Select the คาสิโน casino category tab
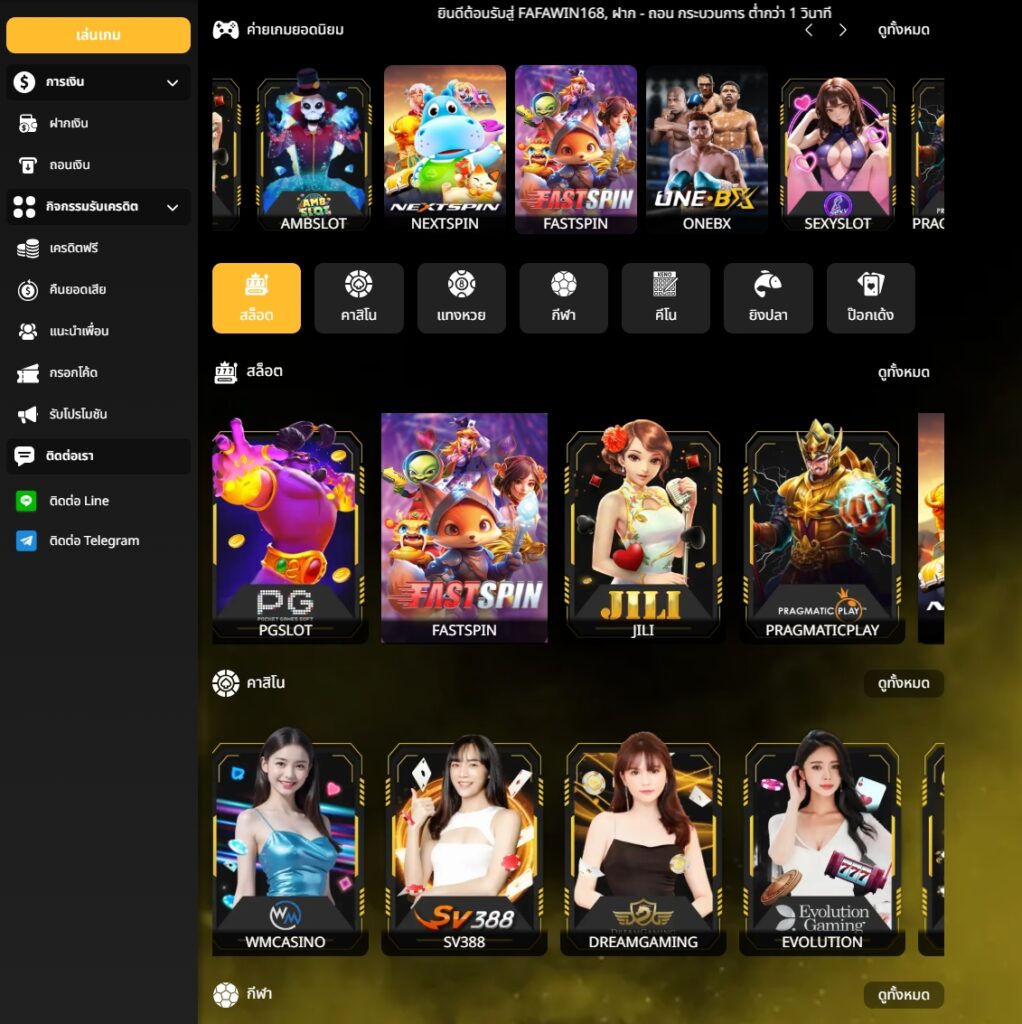1022x1024 pixels. (359, 298)
